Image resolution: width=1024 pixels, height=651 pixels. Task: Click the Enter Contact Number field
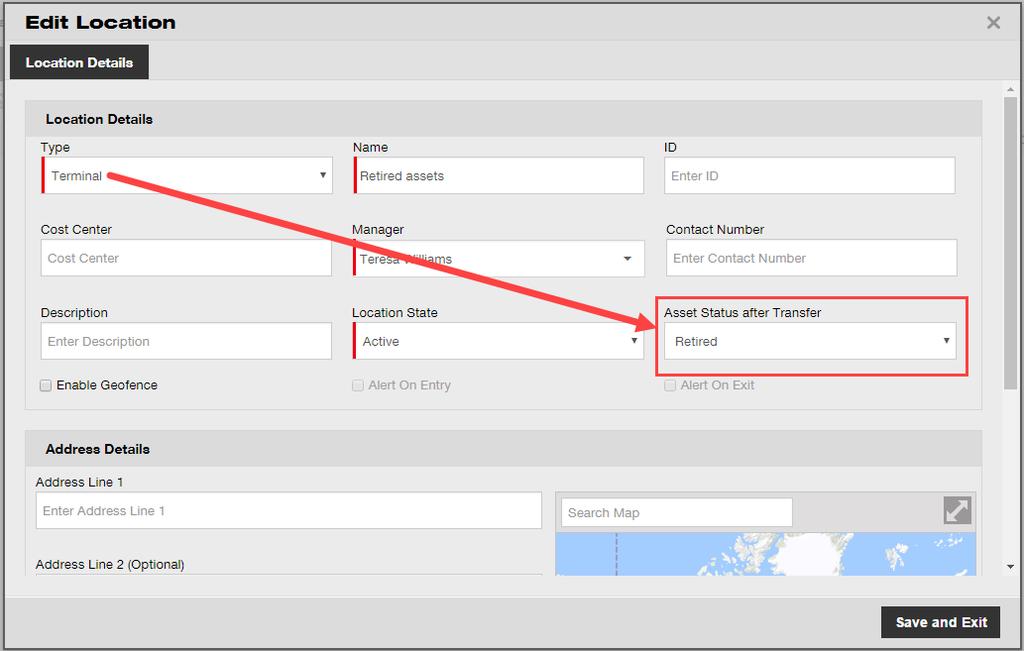tap(811, 257)
